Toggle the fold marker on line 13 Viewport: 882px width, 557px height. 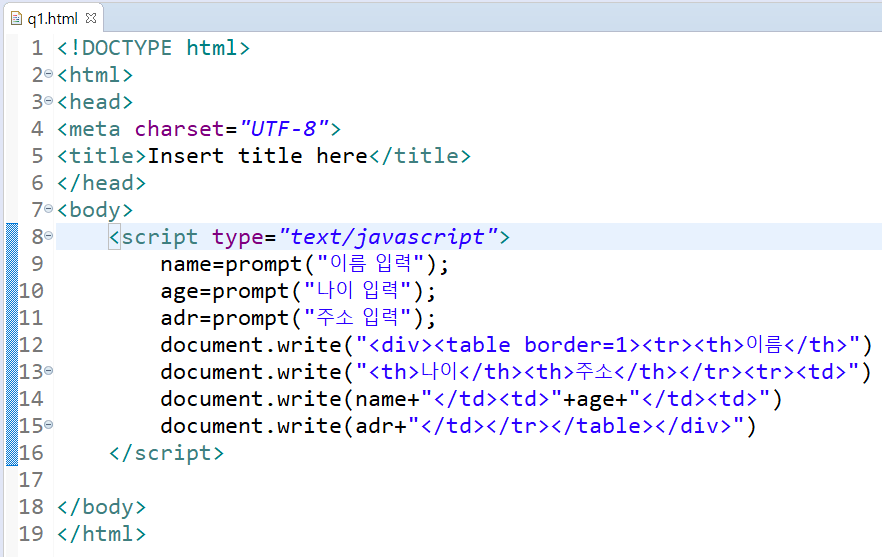tap(48, 371)
